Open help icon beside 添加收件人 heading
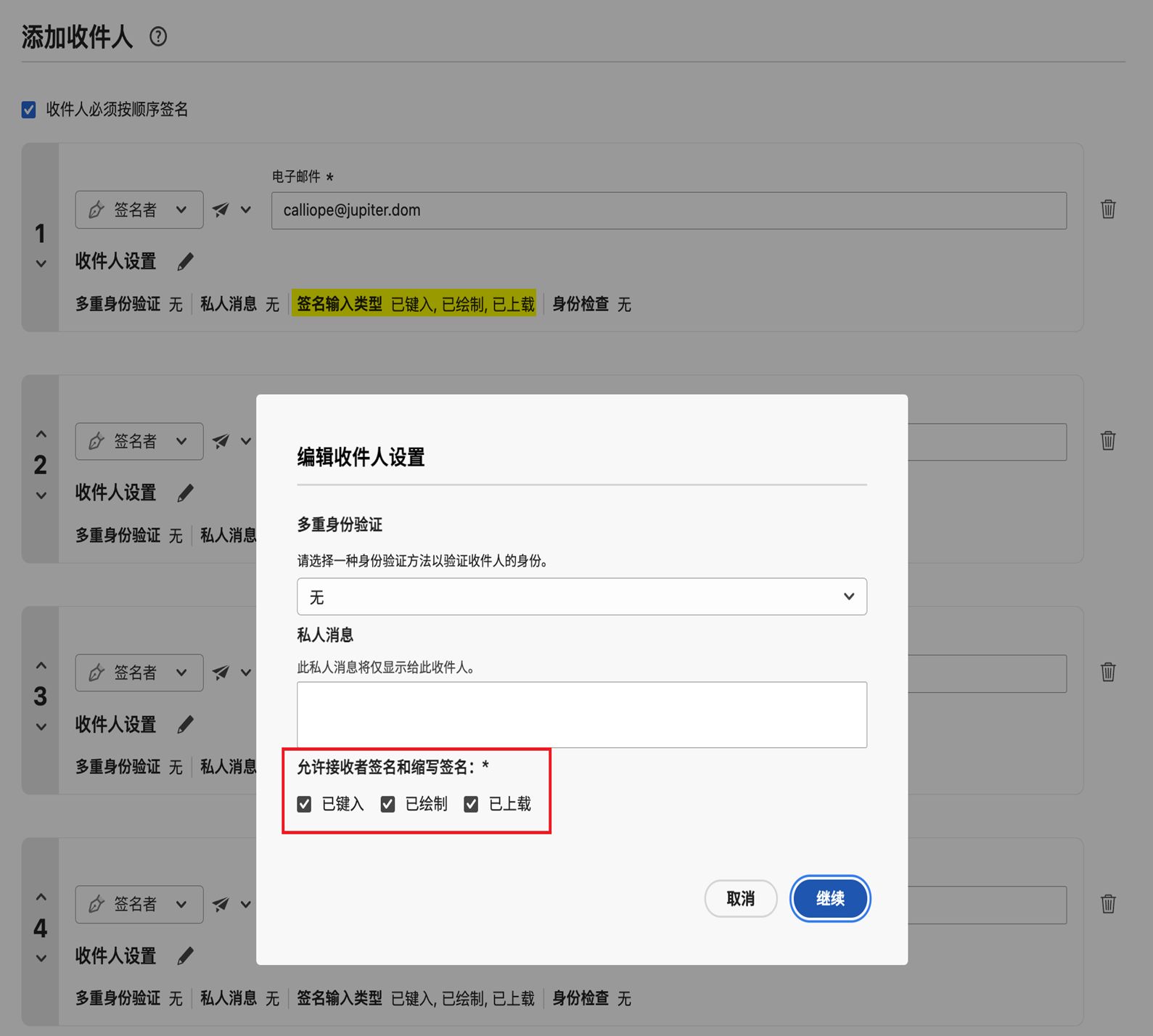Image resolution: width=1153 pixels, height=1036 pixels. 158,36
